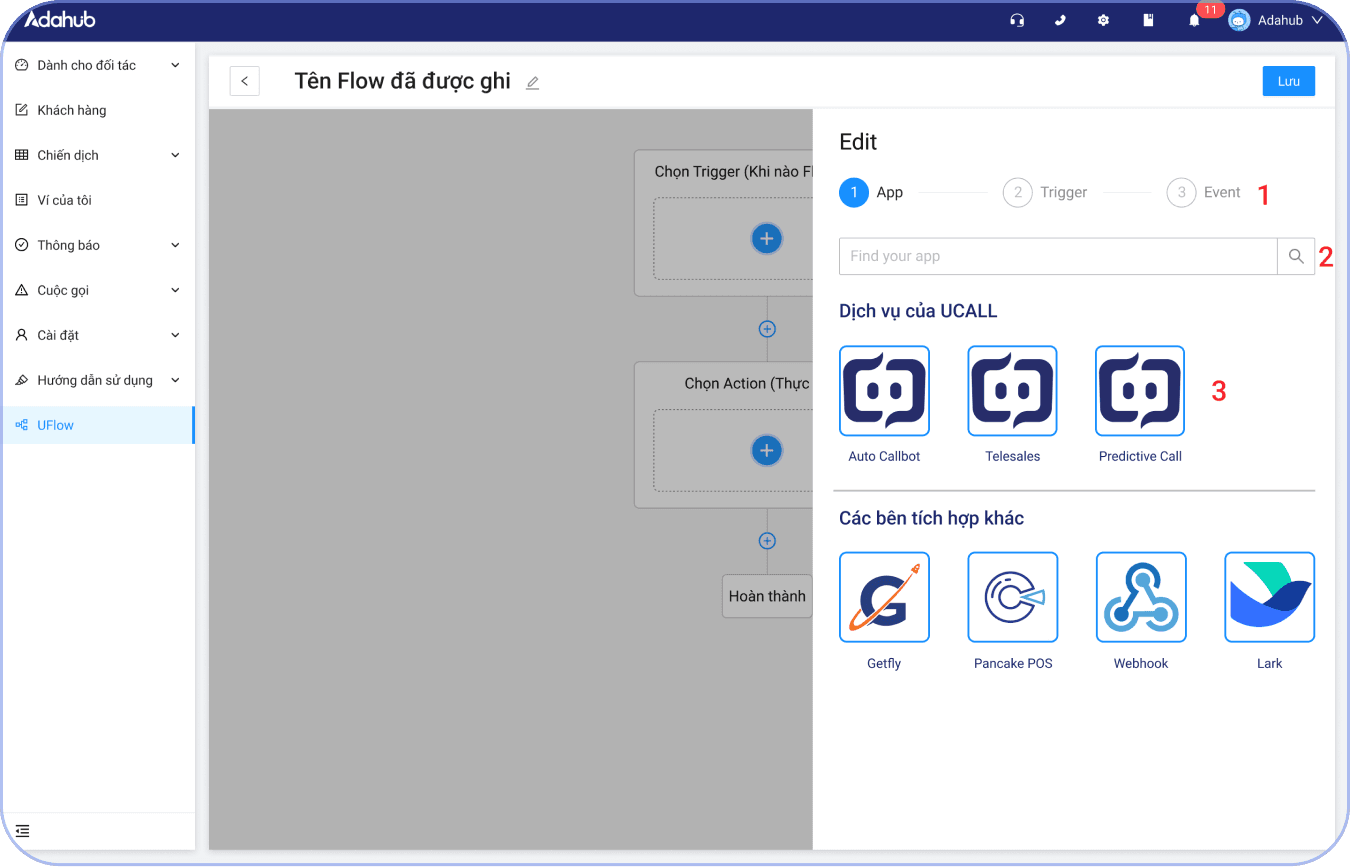This screenshot has width=1350, height=867.
Task: Choose the Webhook integration icon
Action: click(x=1140, y=596)
